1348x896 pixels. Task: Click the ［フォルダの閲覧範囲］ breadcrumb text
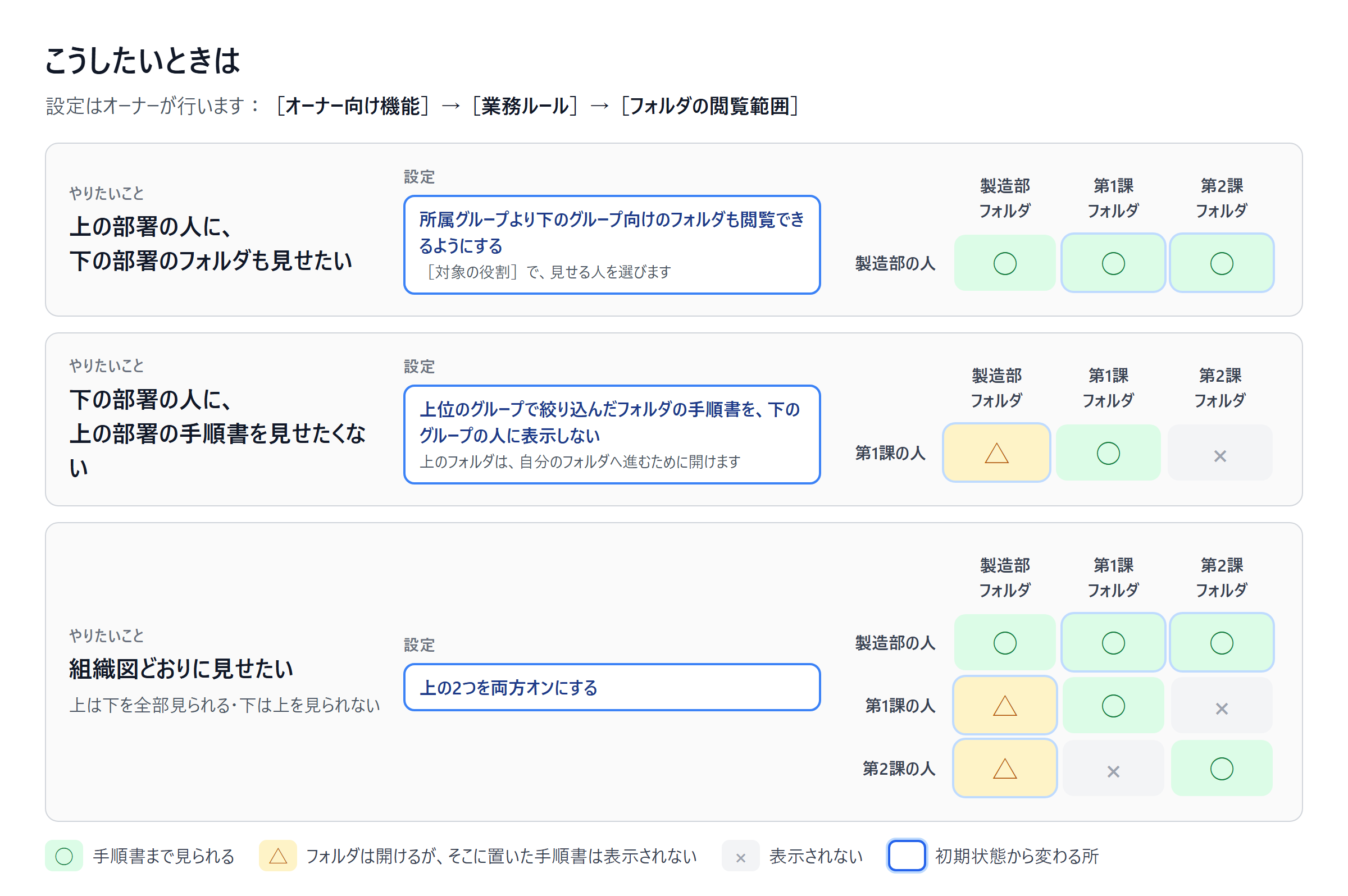(709, 106)
